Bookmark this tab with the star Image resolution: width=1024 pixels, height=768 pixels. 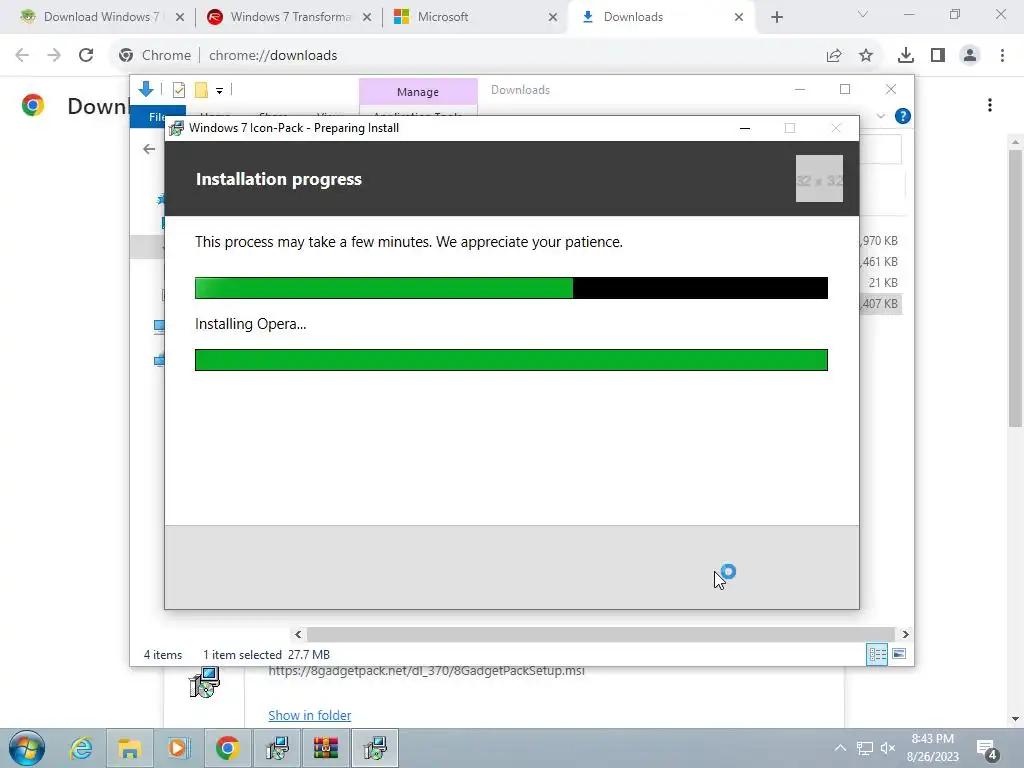866,56
